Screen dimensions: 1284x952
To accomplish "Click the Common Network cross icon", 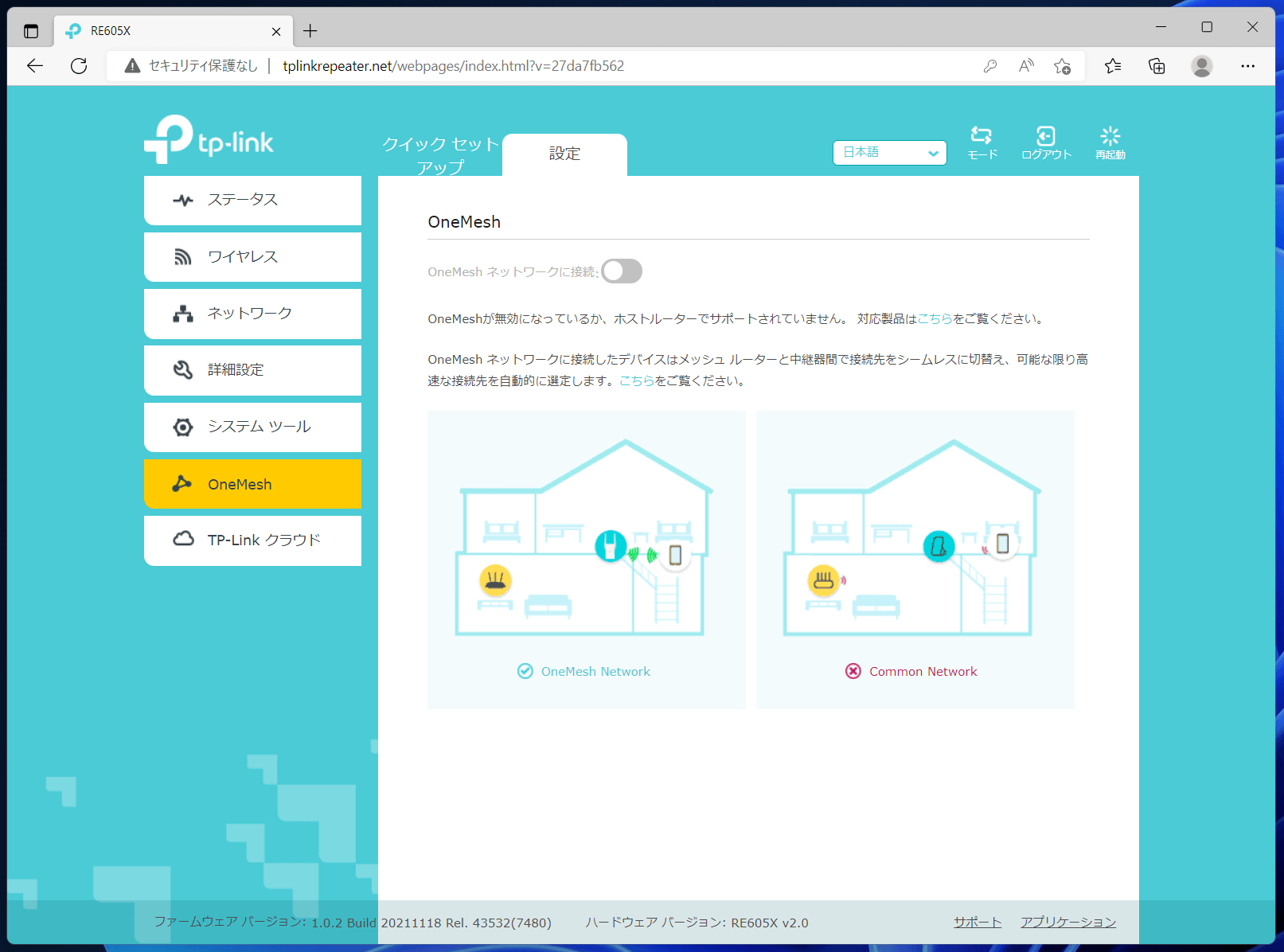I will (x=853, y=671).
